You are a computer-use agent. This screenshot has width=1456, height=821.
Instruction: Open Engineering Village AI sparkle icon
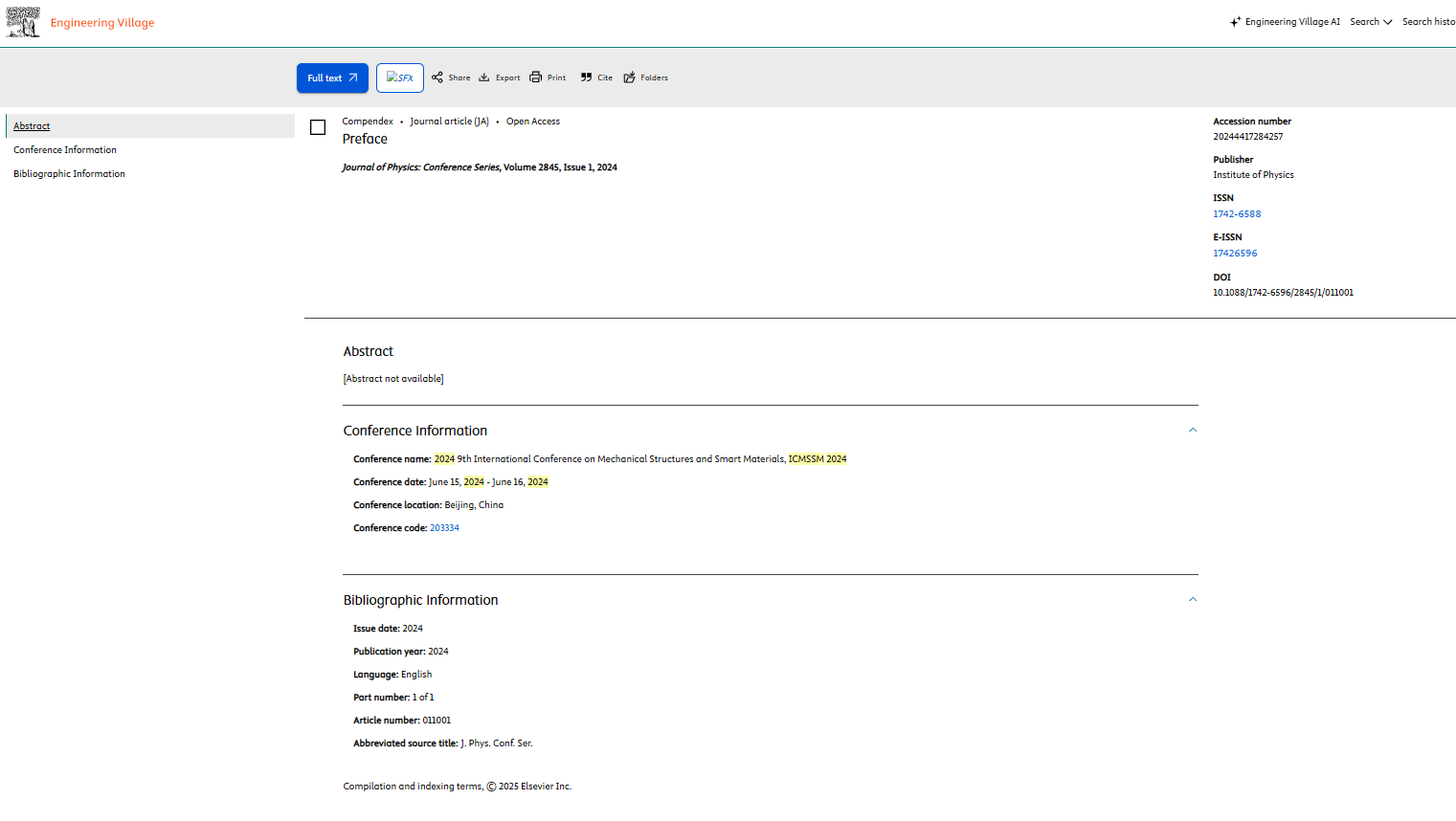(1236, 22)
